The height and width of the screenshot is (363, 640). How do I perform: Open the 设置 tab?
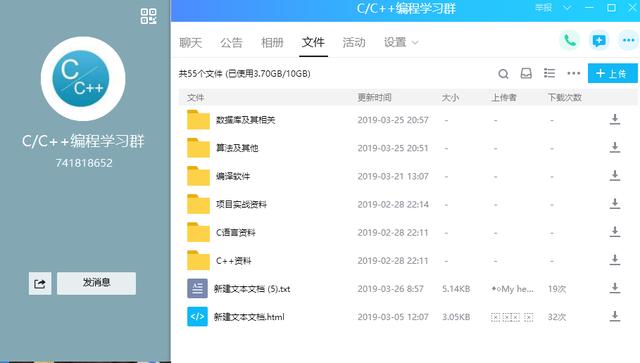pyautogui.click(x=395, y=42)
